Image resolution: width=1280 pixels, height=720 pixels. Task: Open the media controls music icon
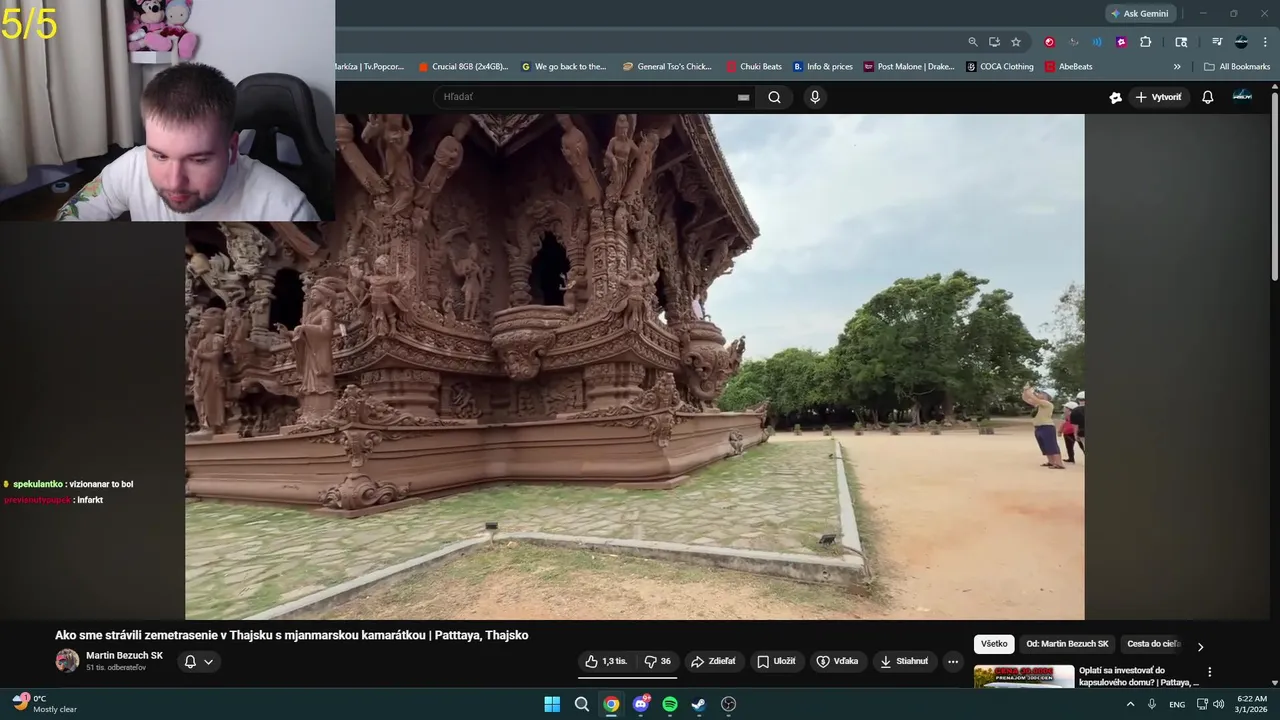[x=1217, y=42]
